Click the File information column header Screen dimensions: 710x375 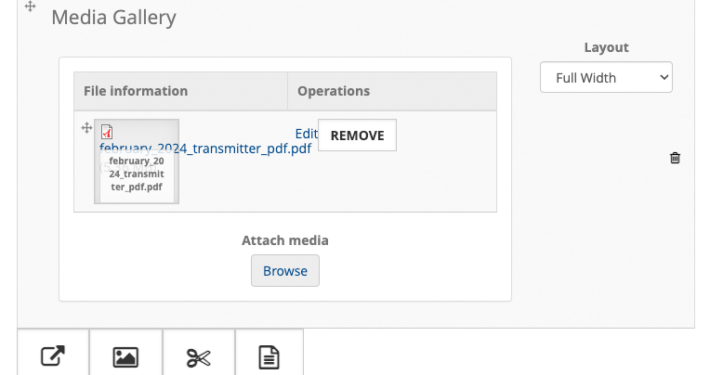tap(135, 91)
